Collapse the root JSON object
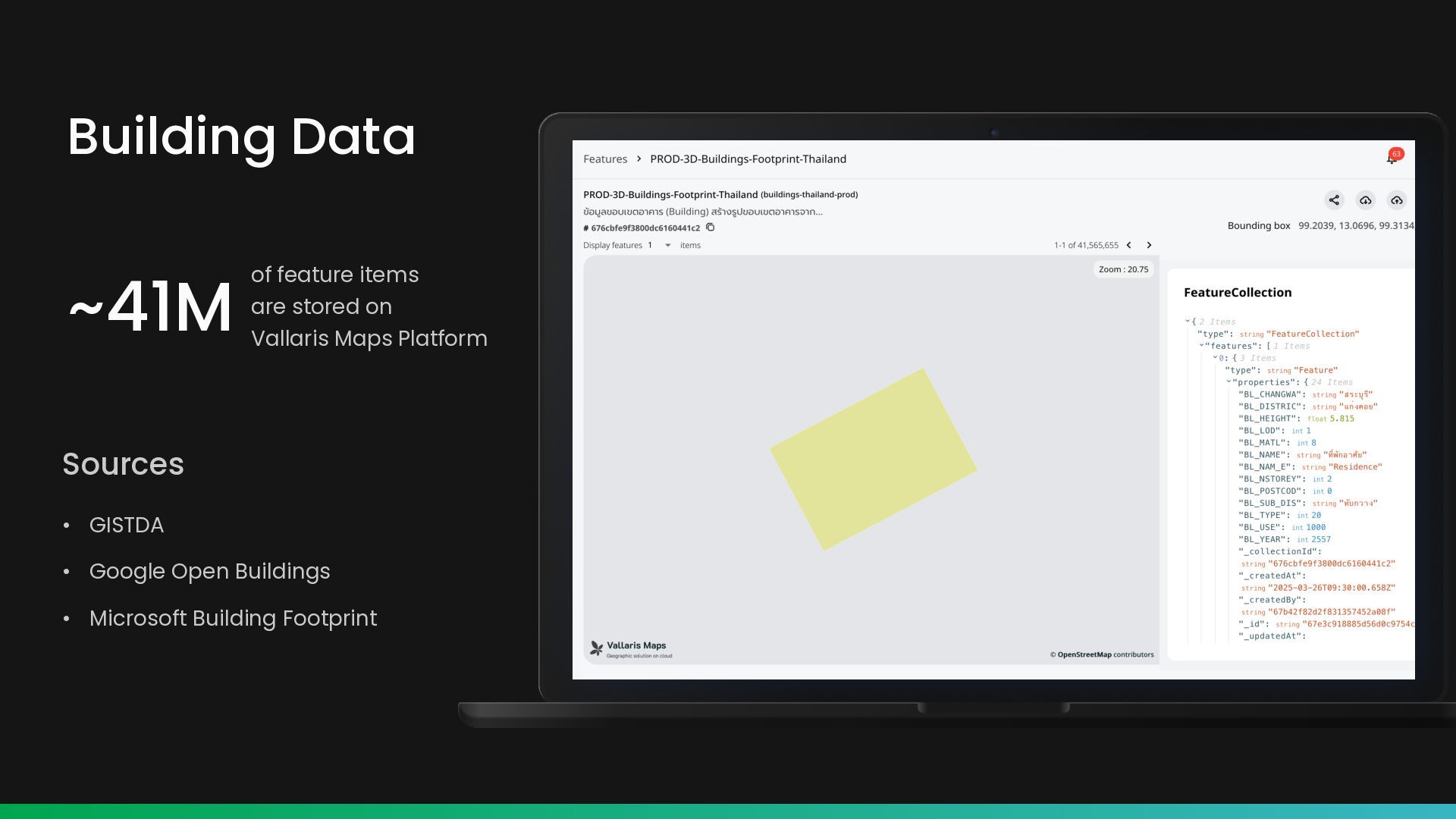 pyautogui.click(x=1188, y=322)
